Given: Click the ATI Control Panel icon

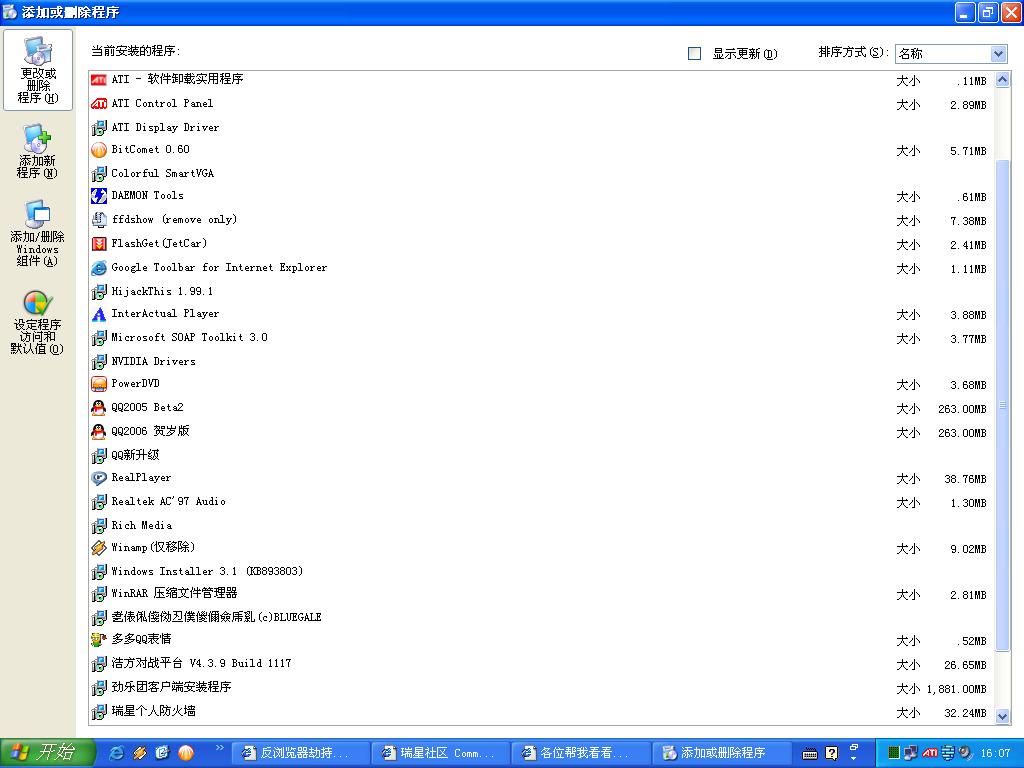Looking at the screenshot, I should click(x=99, y=104).
